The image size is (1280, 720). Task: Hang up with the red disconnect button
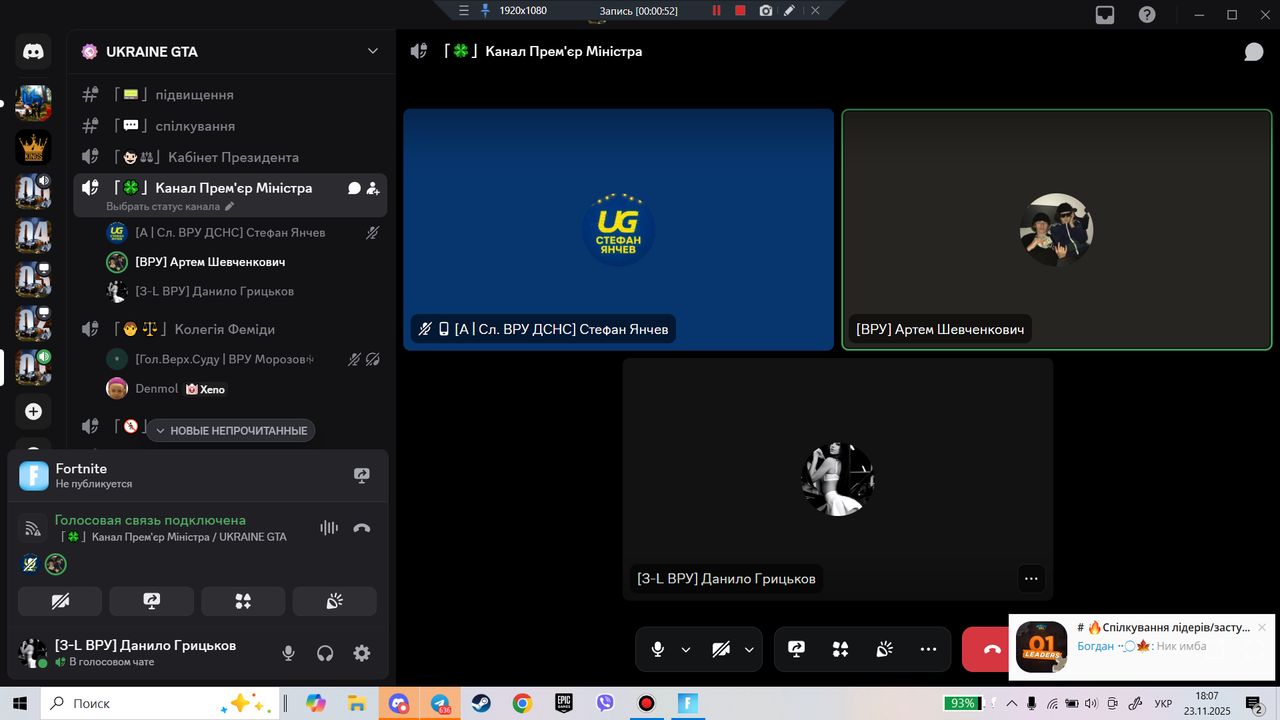tap(992, 649)
